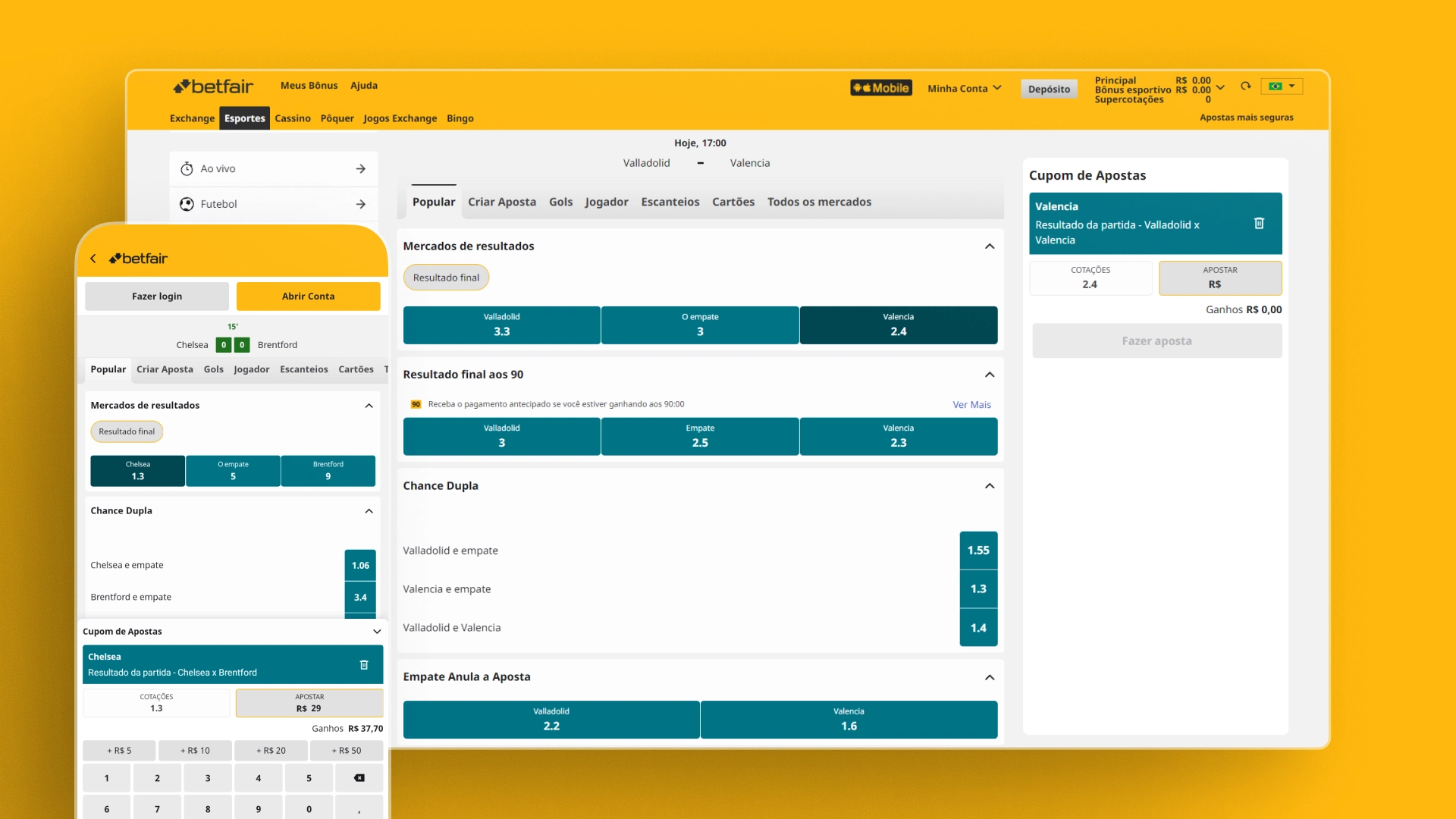Click Ver Mais link
Viewport: 1456px width, 819px height.
[971, 405]
